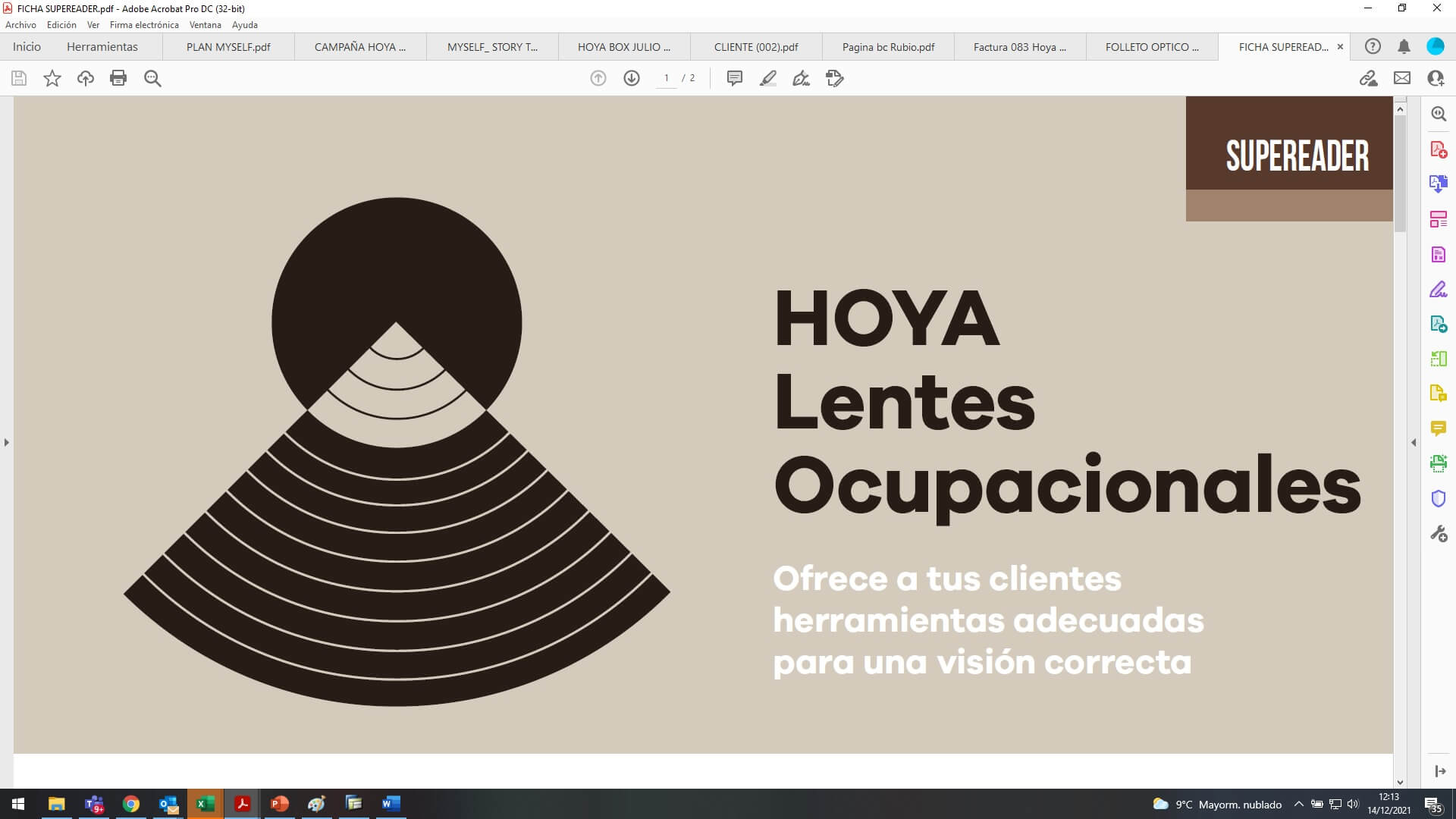Open the Help question mark icon
The image size is (1456, 819).
[x=1373, y=46]
